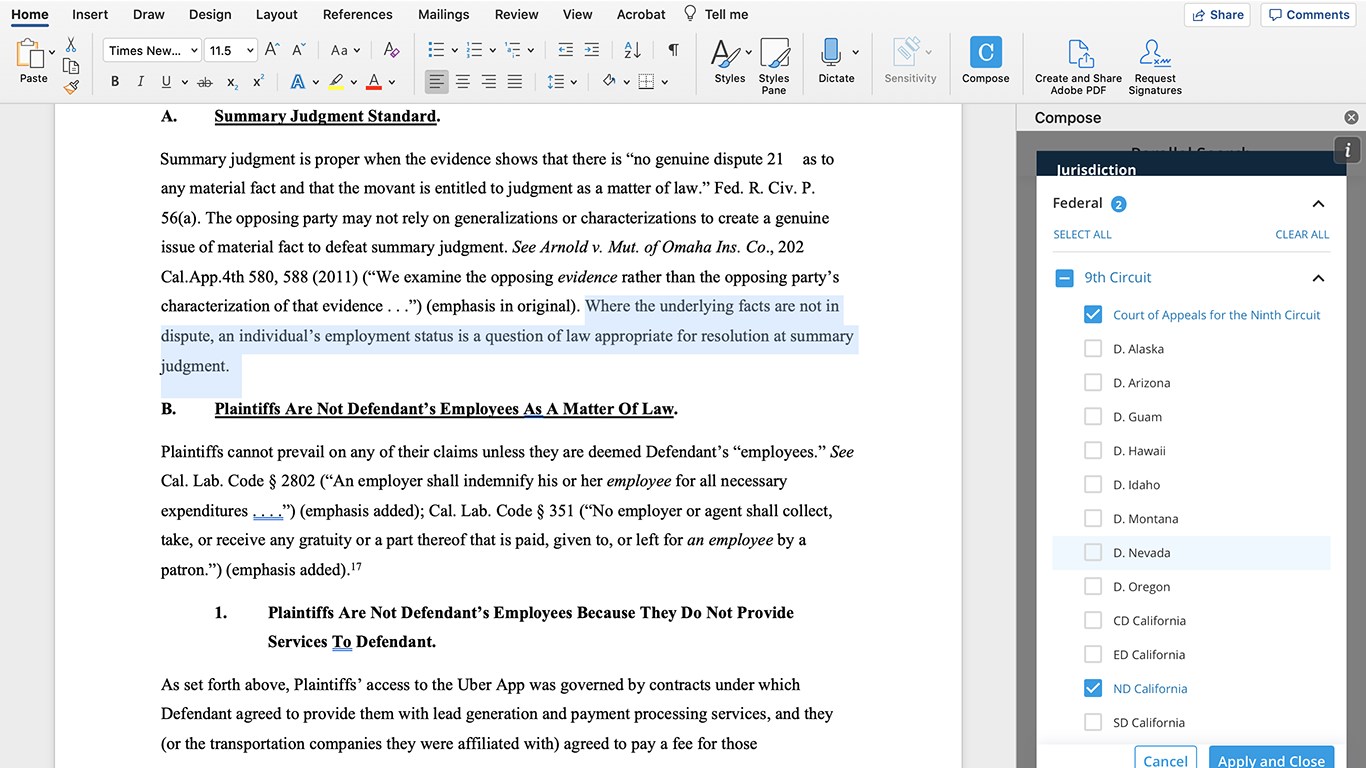Check the SD California checkbox
Image resolution: width=1366 pixels, height=768 pixels.
[1093, 723]
